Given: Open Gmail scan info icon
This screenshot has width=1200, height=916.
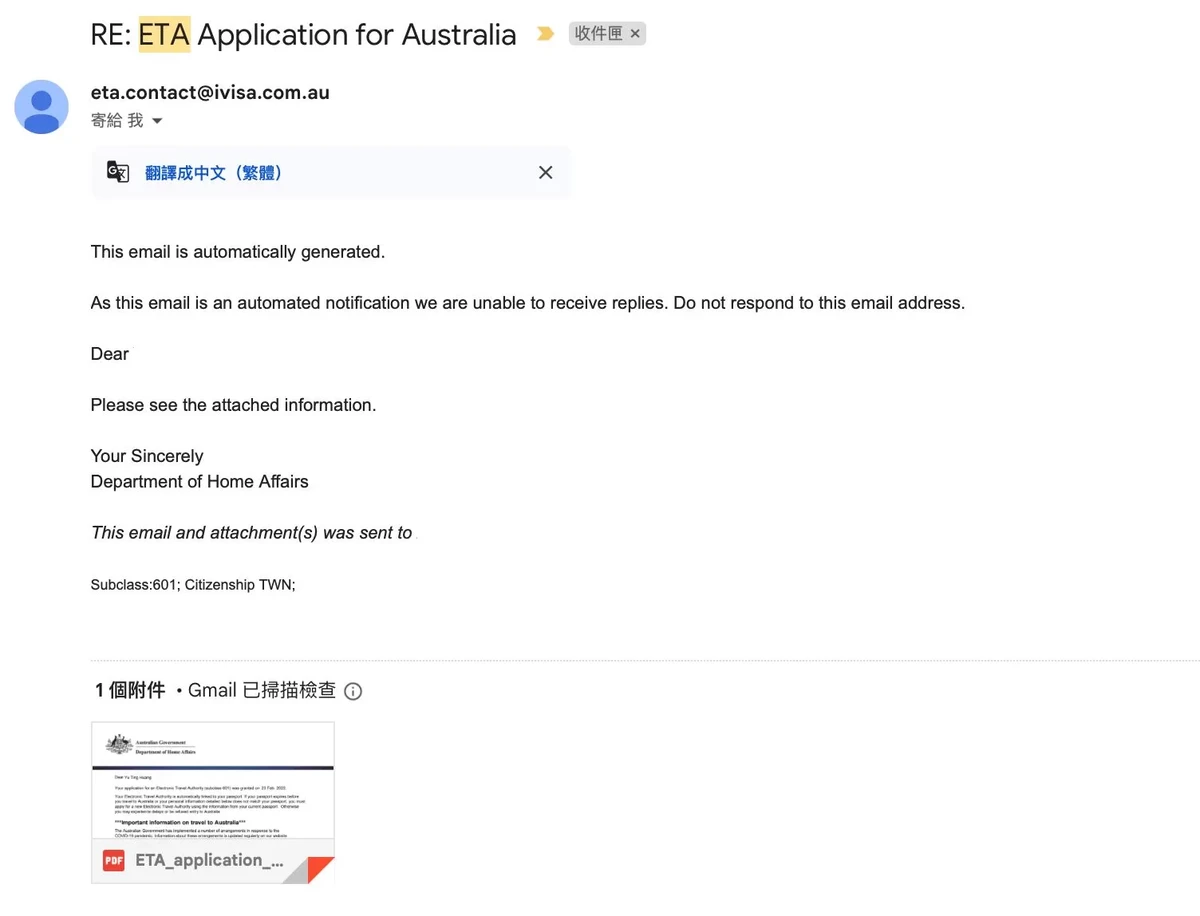Looking at the screenshot, I should tap(353, 691).
